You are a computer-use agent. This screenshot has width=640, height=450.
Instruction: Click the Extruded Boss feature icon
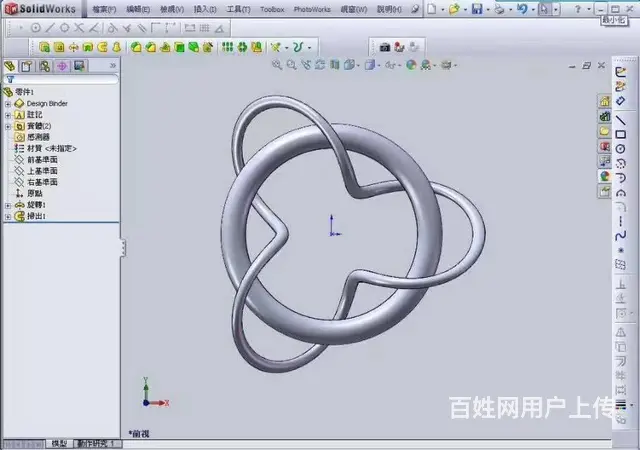44,47
